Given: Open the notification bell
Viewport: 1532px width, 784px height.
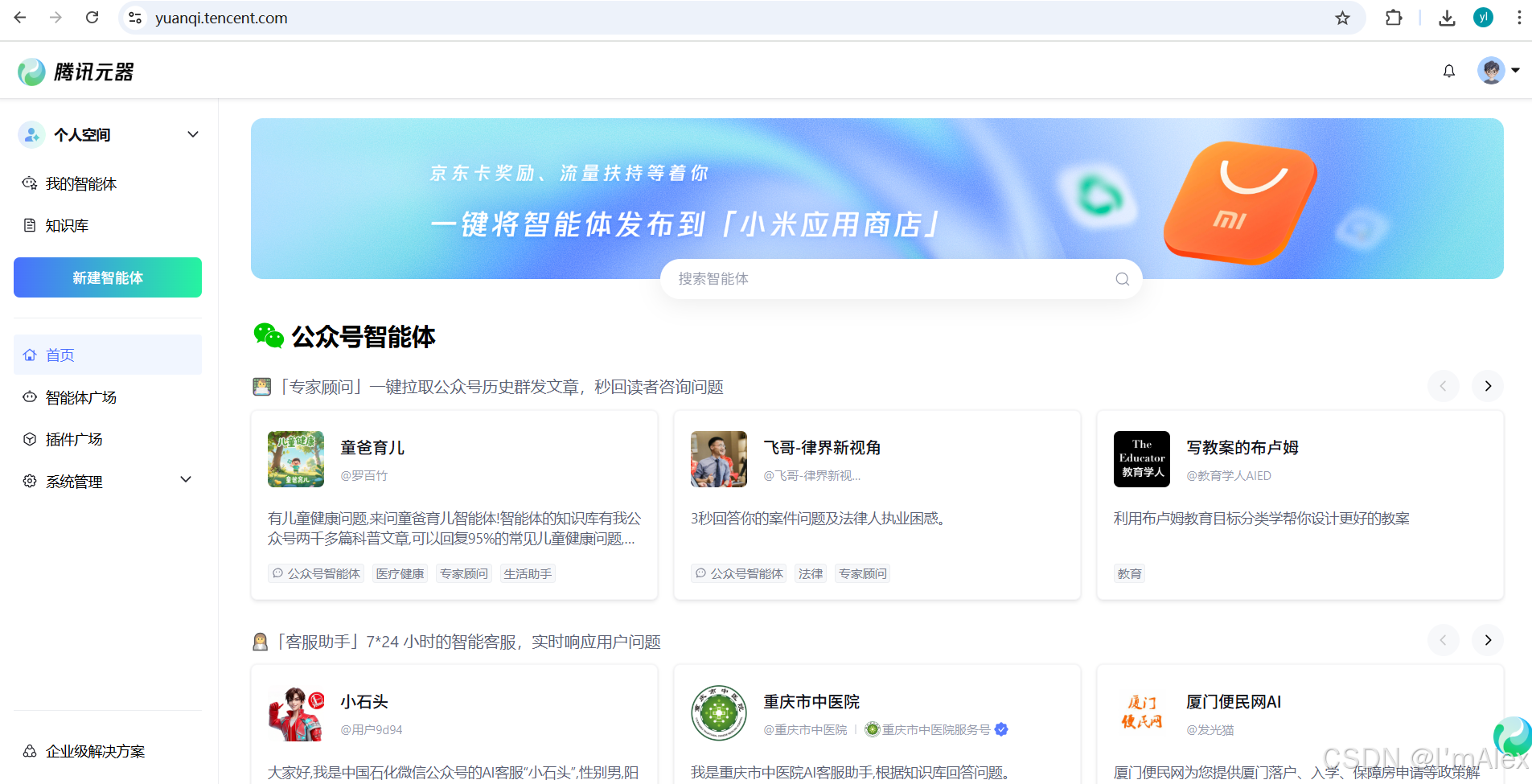Looking at the screenshot, I should [x=1448, y=71].
